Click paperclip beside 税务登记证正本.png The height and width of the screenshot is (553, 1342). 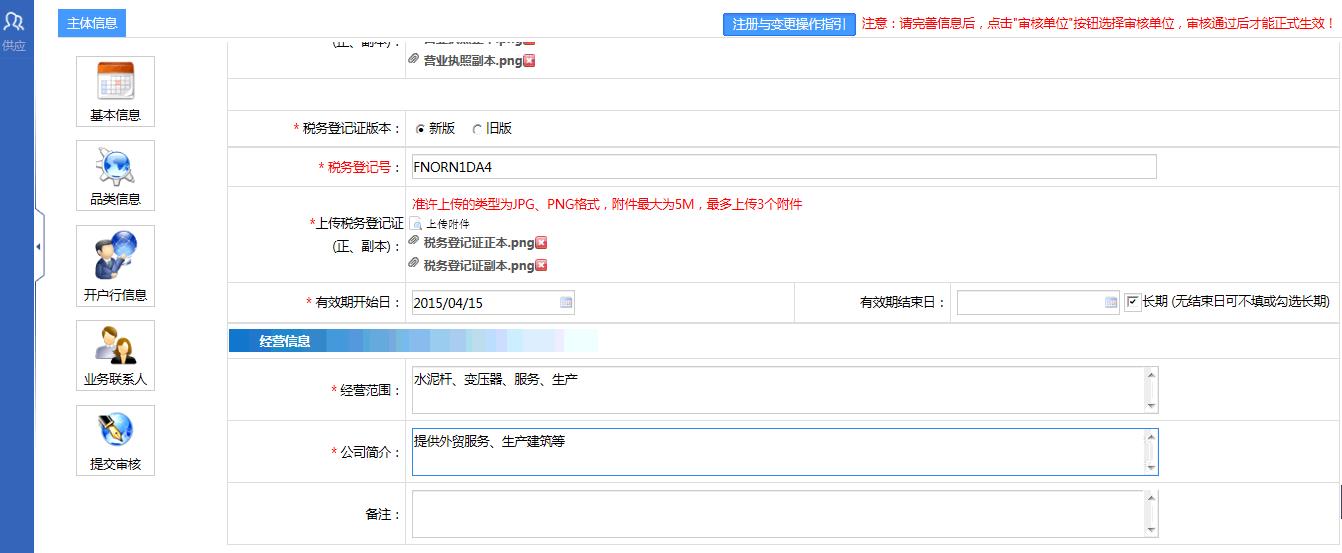pyautogui.click(x=414, y=242)
